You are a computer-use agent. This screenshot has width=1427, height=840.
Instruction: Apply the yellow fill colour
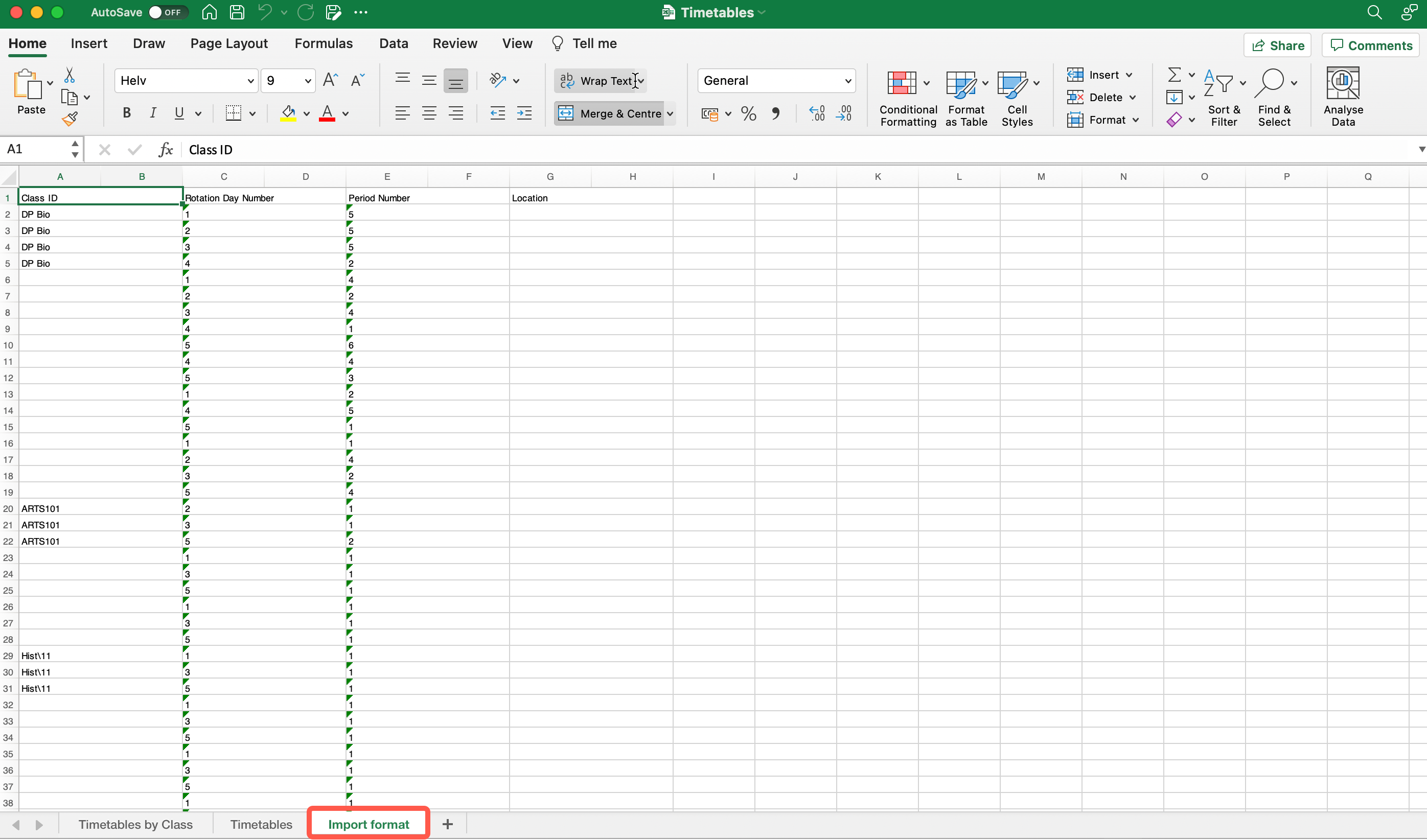pyautogui.click(x=288, y=113)
